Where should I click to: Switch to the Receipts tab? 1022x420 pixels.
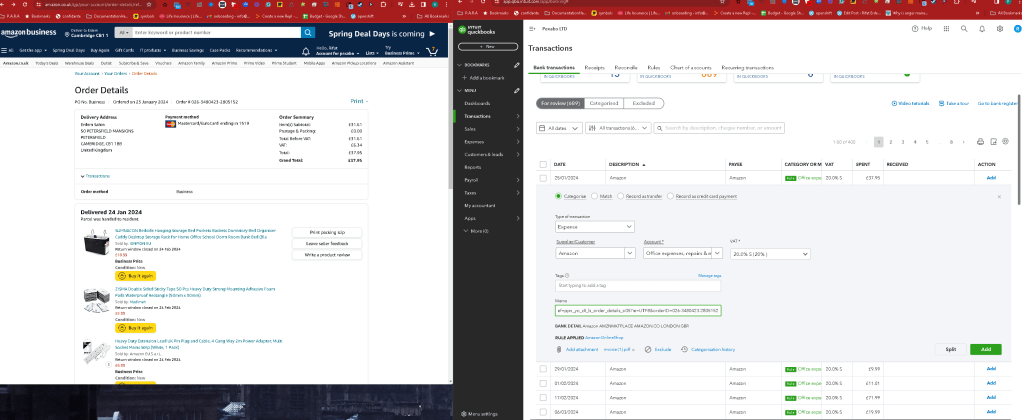click(594, 68)
